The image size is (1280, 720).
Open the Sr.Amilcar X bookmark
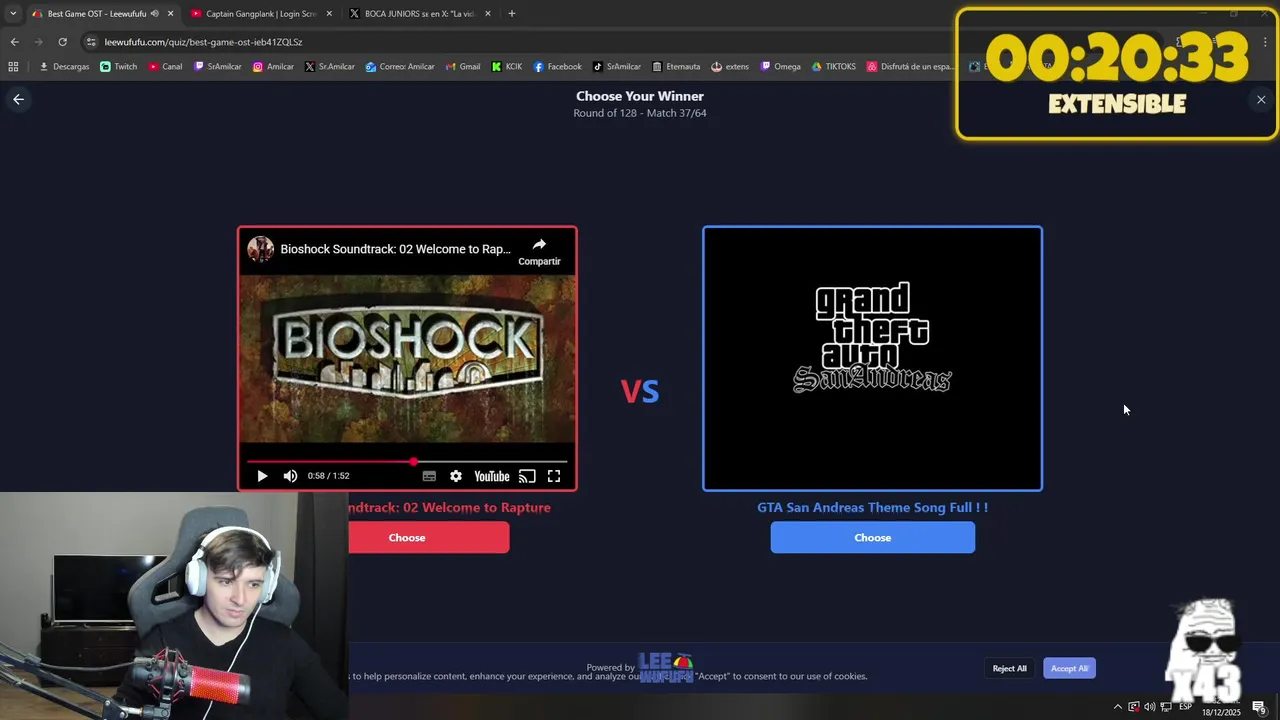coord(329,67)
